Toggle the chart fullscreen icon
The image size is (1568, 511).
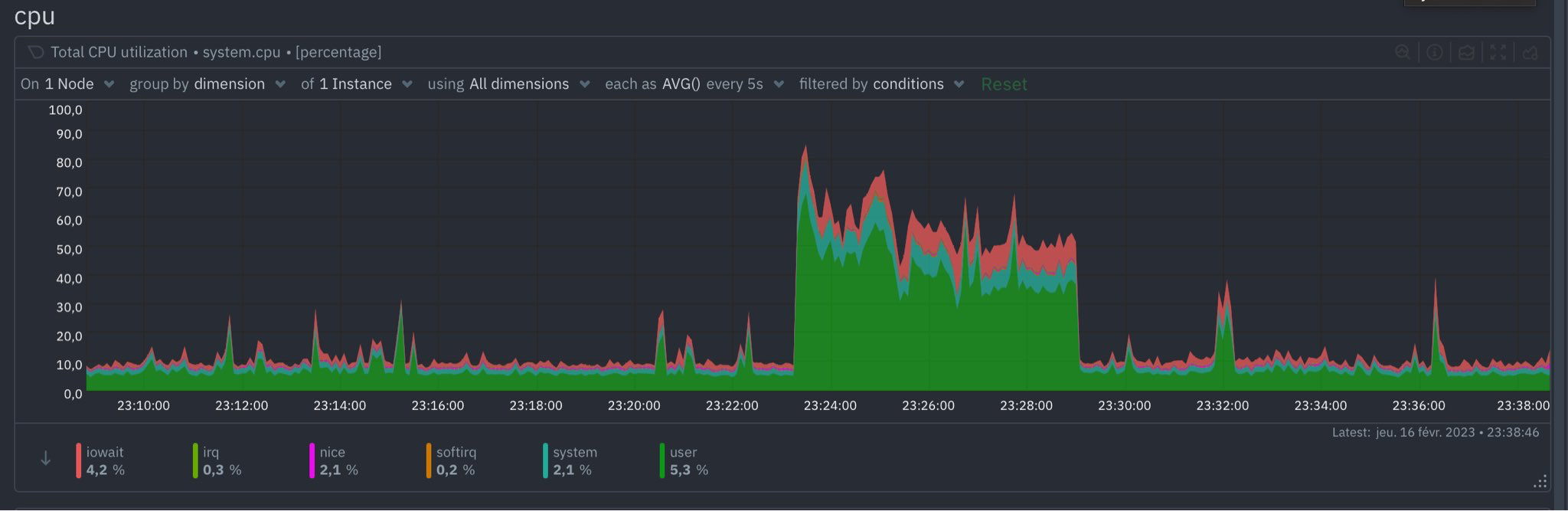1498,52
